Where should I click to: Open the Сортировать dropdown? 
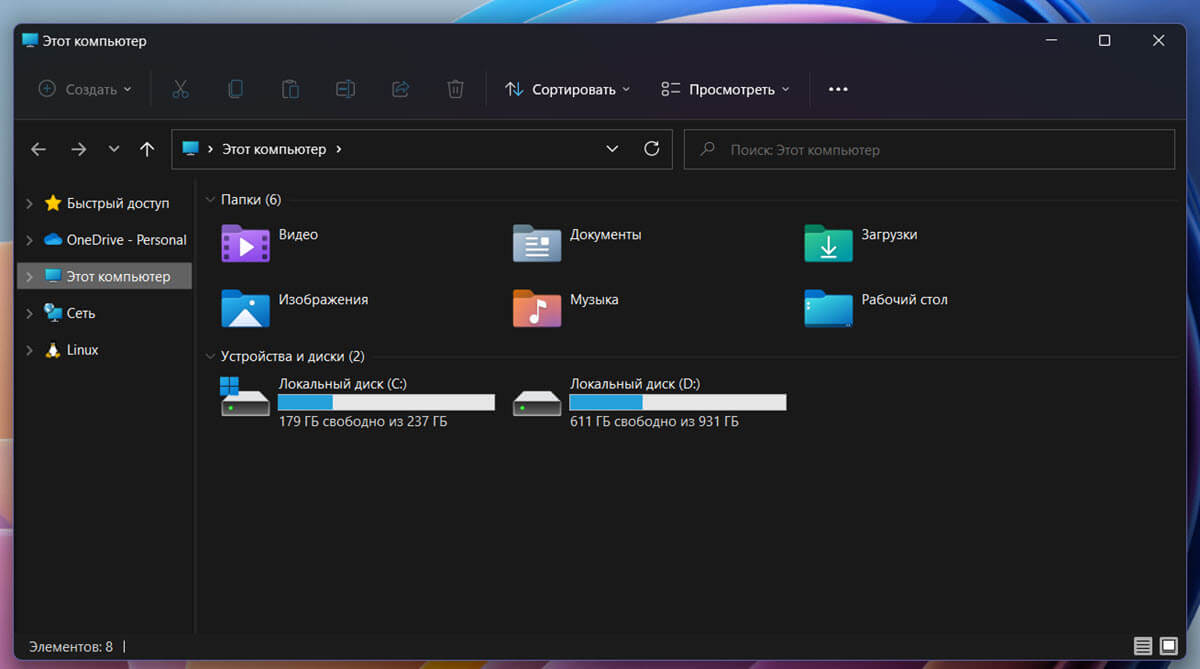567,89
